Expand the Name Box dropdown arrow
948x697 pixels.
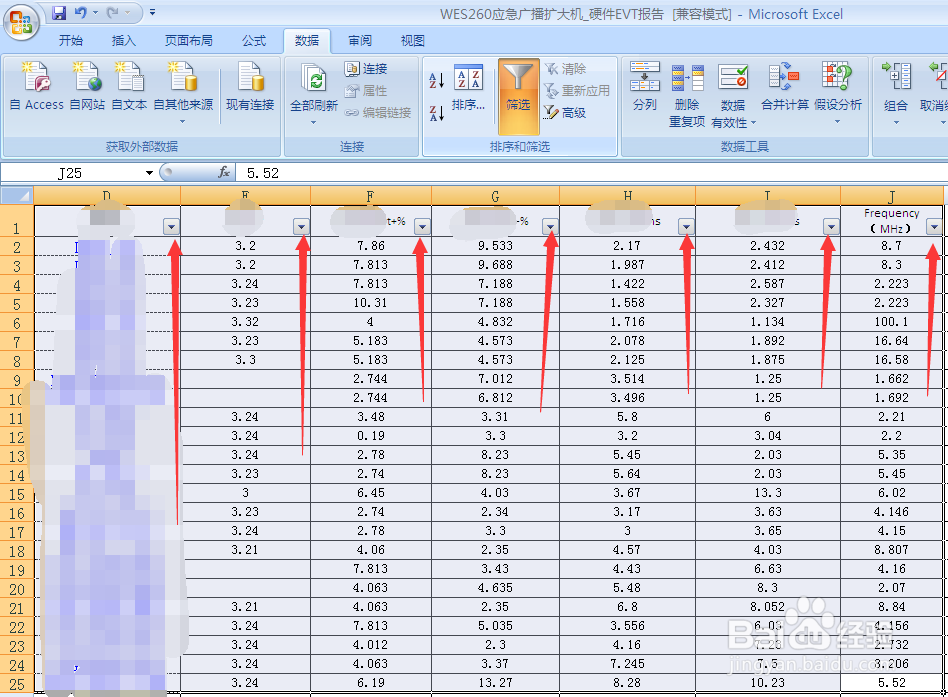[150, 172]
